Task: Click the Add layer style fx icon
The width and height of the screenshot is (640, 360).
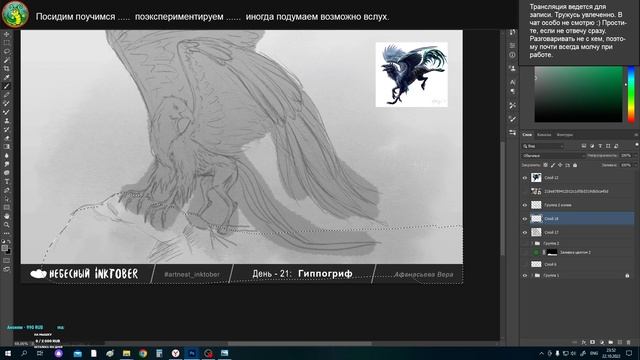Action: (x=584, y=342)
